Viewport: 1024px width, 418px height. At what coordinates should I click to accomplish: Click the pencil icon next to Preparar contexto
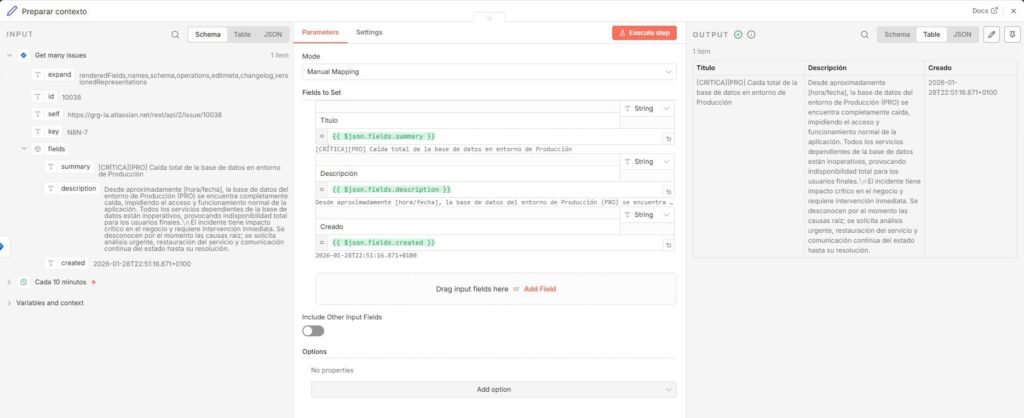click(12, 11)
